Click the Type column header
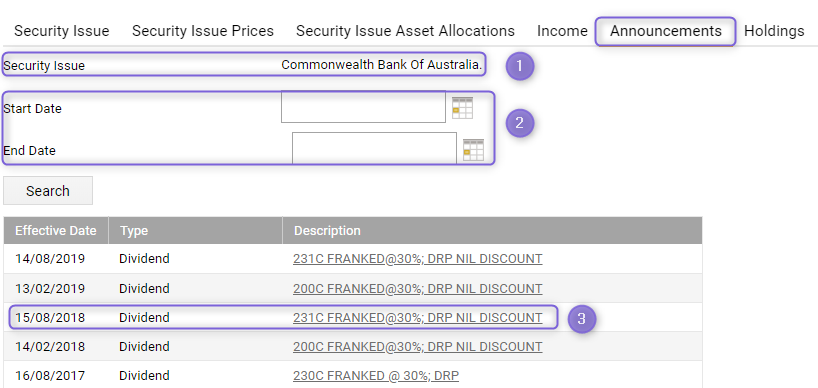The image size is (818, 388). coord(196,231)
